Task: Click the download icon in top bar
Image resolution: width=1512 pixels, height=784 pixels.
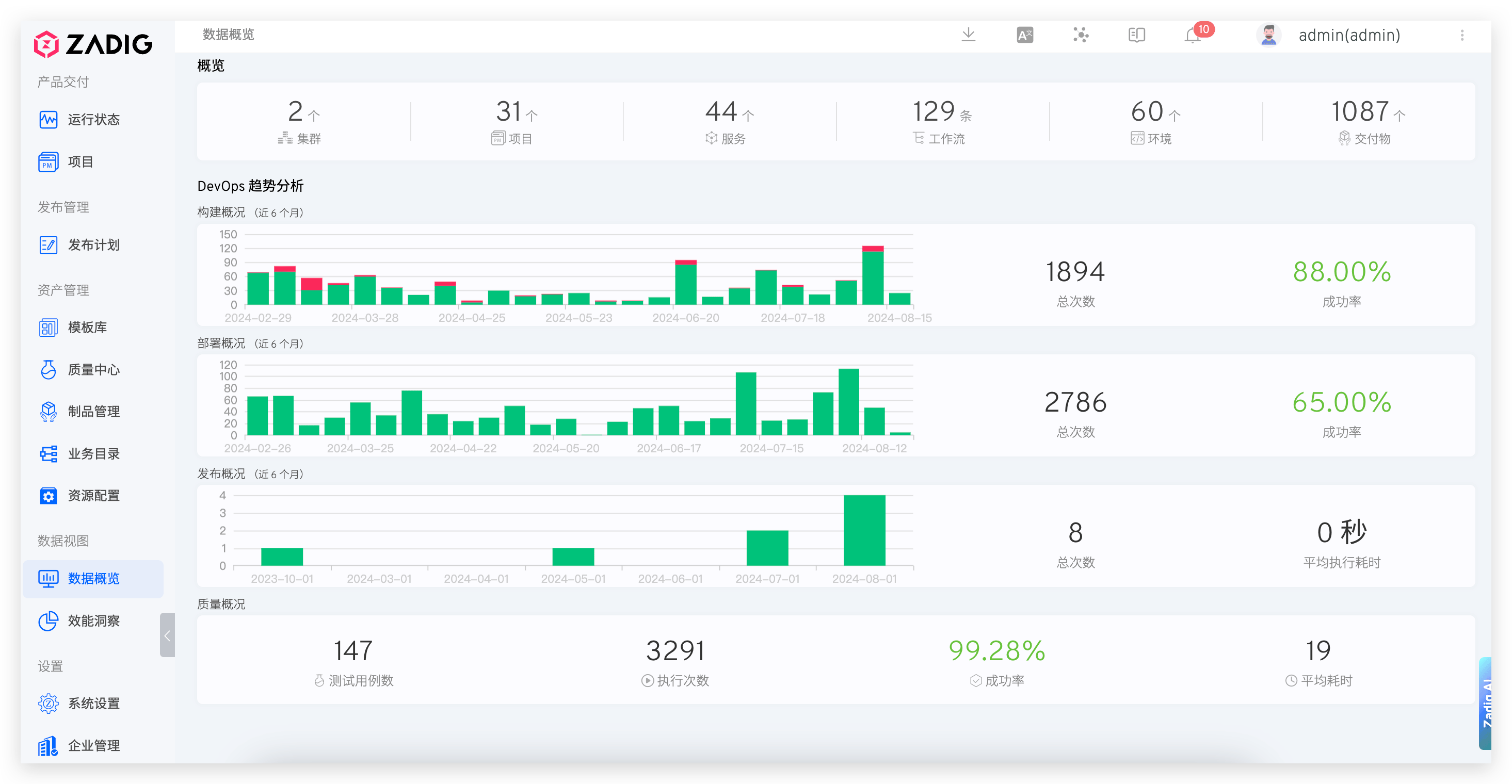Action: [969, 35]
